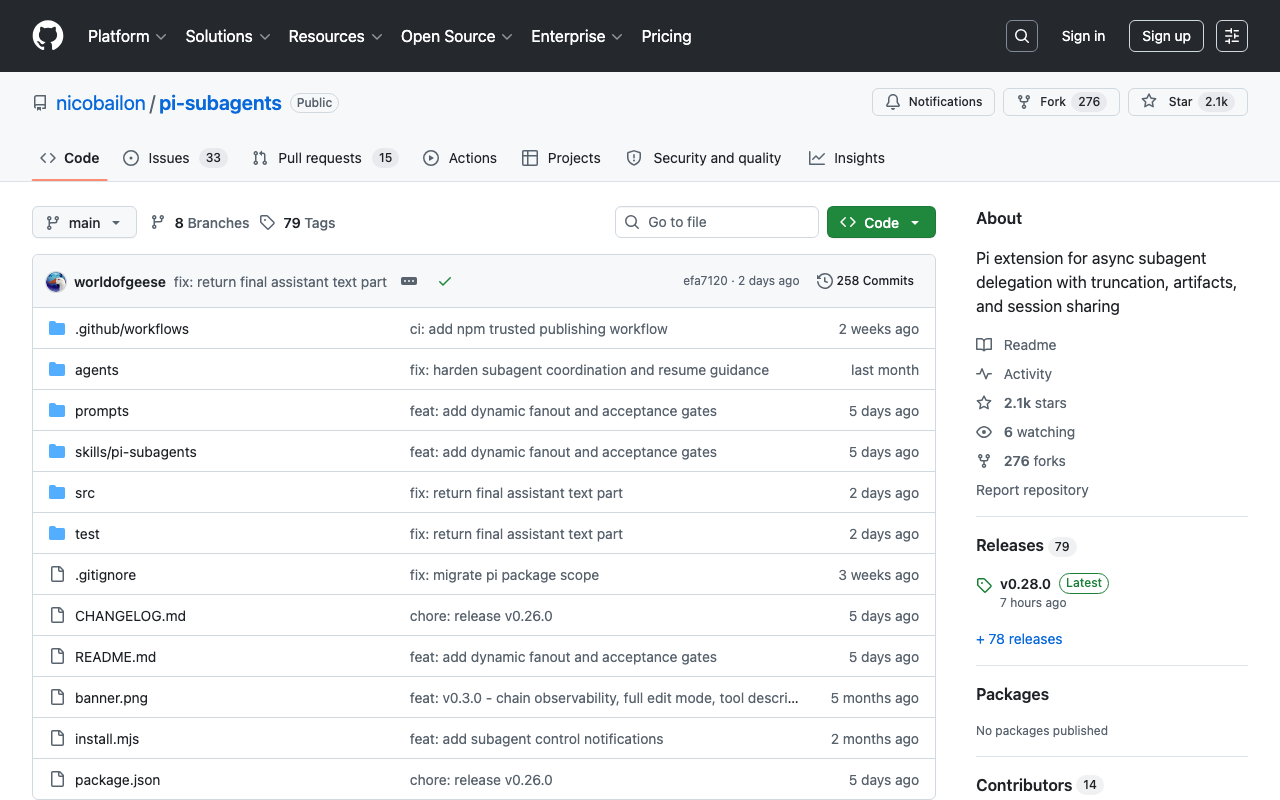Screen dimensions: 1280x800
Task: Open banner.png file
Action: 111,698
